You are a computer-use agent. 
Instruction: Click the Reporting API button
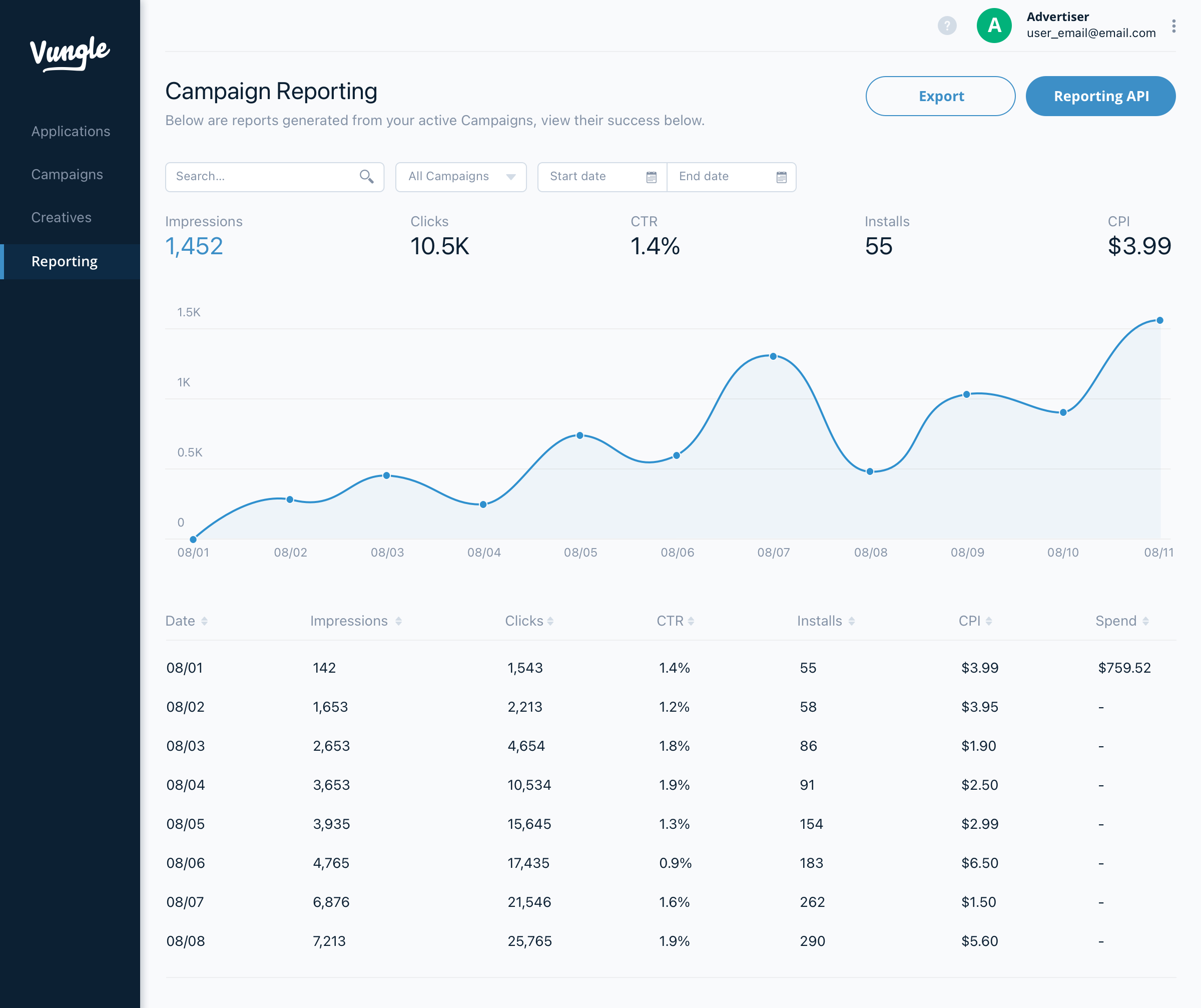pos(1100,96)
